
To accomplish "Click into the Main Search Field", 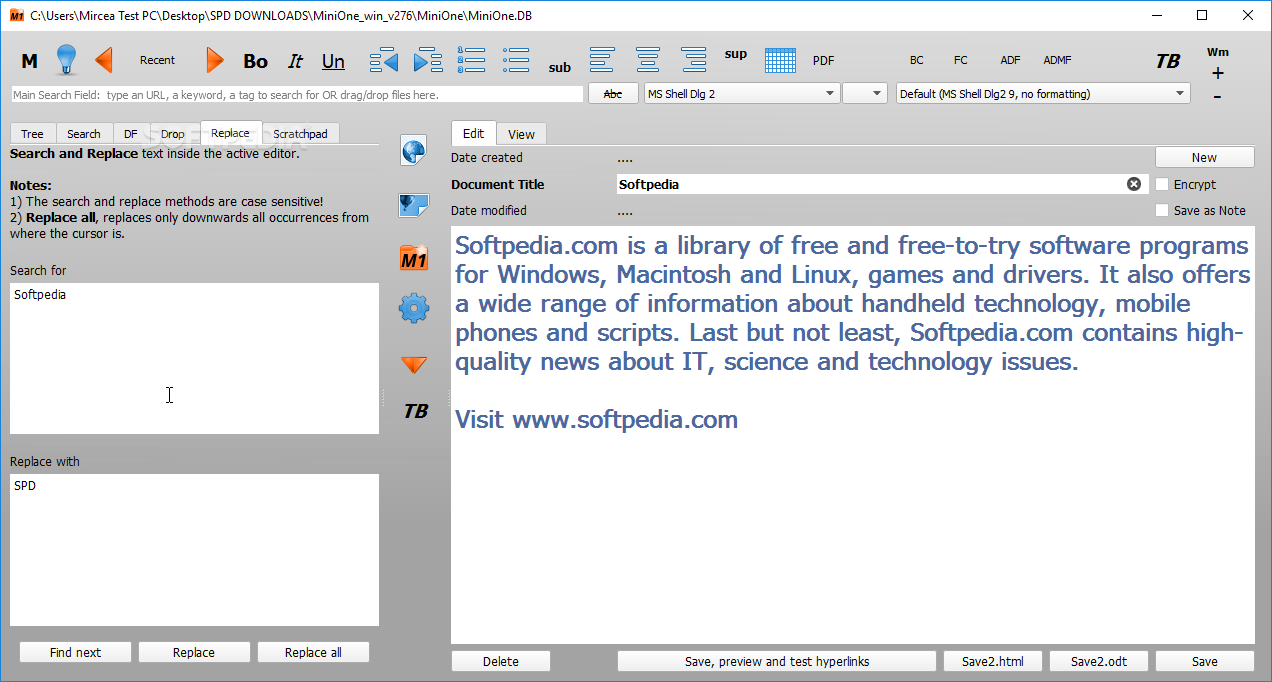I will click(x=297, y=94).
